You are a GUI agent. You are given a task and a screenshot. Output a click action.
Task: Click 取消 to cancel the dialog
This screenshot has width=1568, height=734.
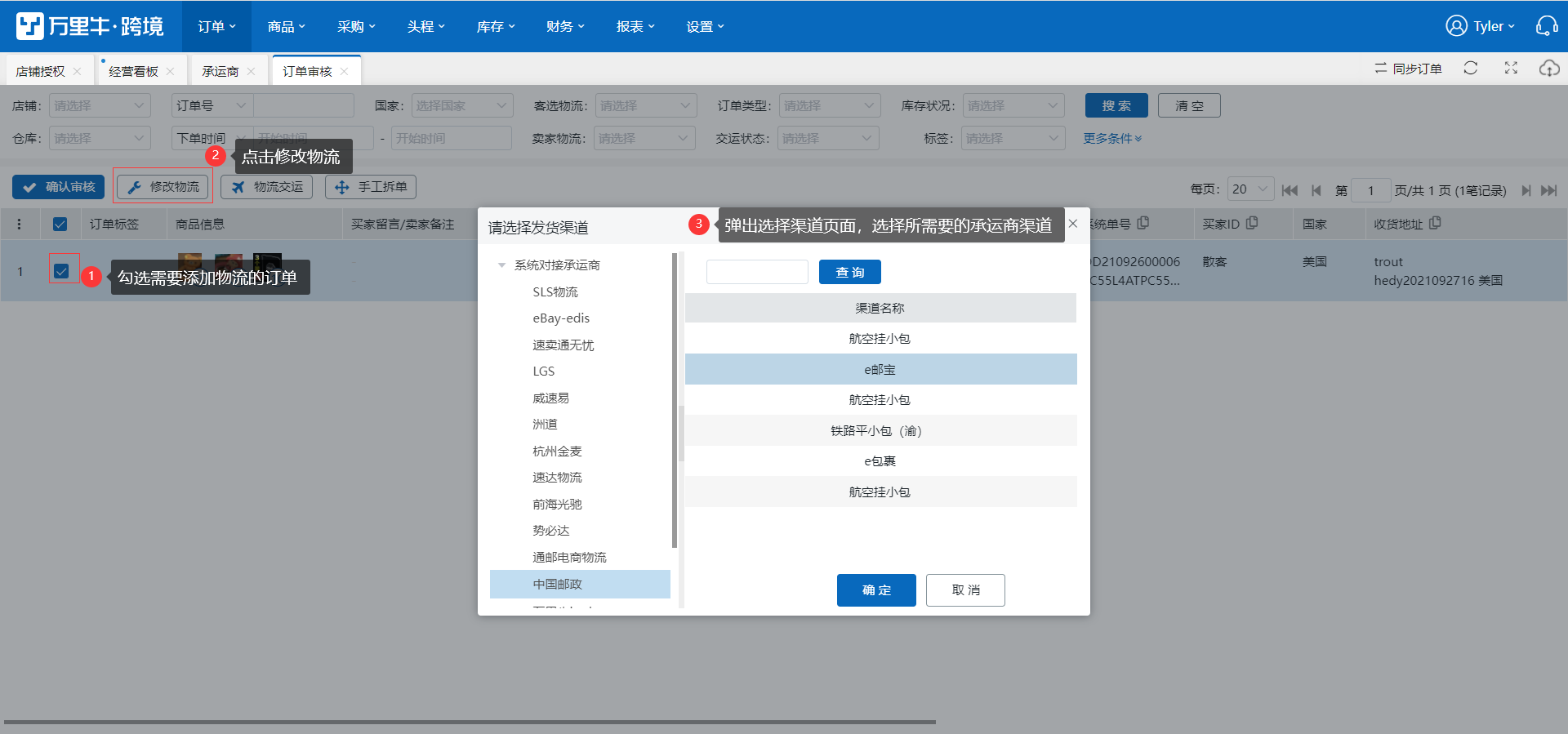point(965,590)
